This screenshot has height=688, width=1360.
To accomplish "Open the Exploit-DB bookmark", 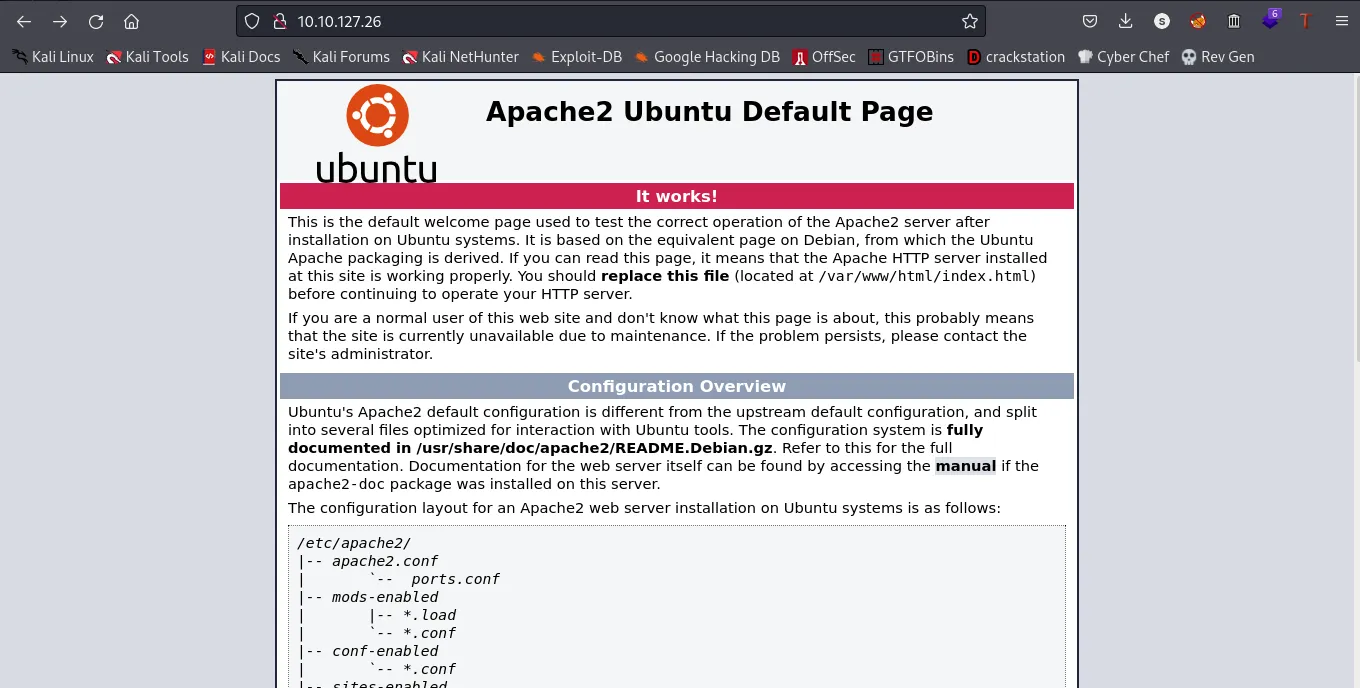I will click(576, 57).
